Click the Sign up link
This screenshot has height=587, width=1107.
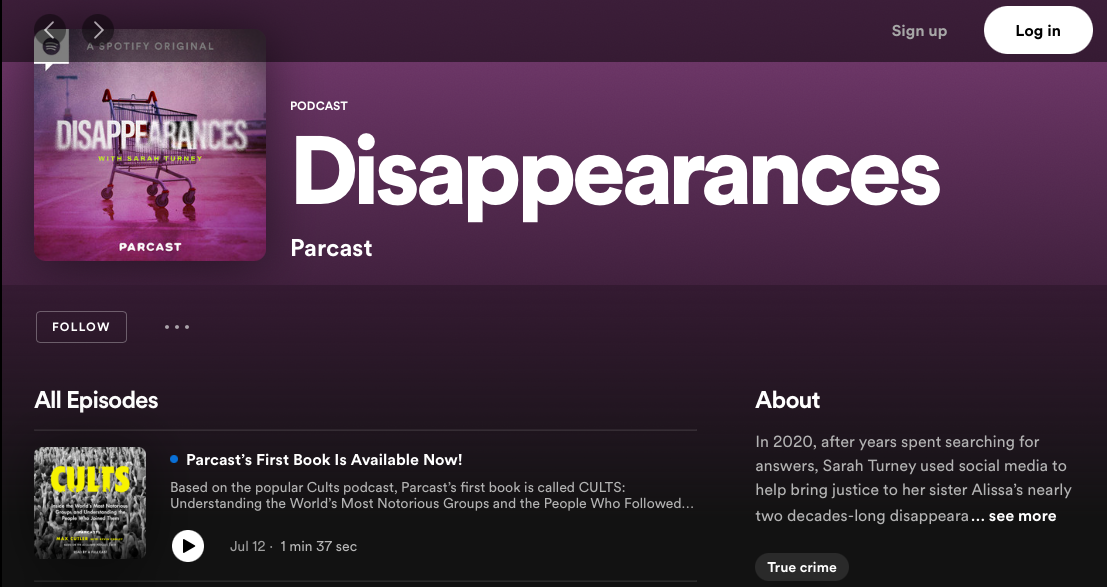click(919, 30)
